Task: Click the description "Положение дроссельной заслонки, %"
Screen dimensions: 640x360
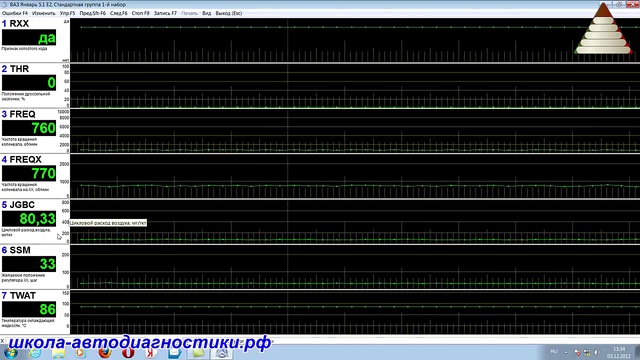Action: pyautogui.click(x=26, y=96)
